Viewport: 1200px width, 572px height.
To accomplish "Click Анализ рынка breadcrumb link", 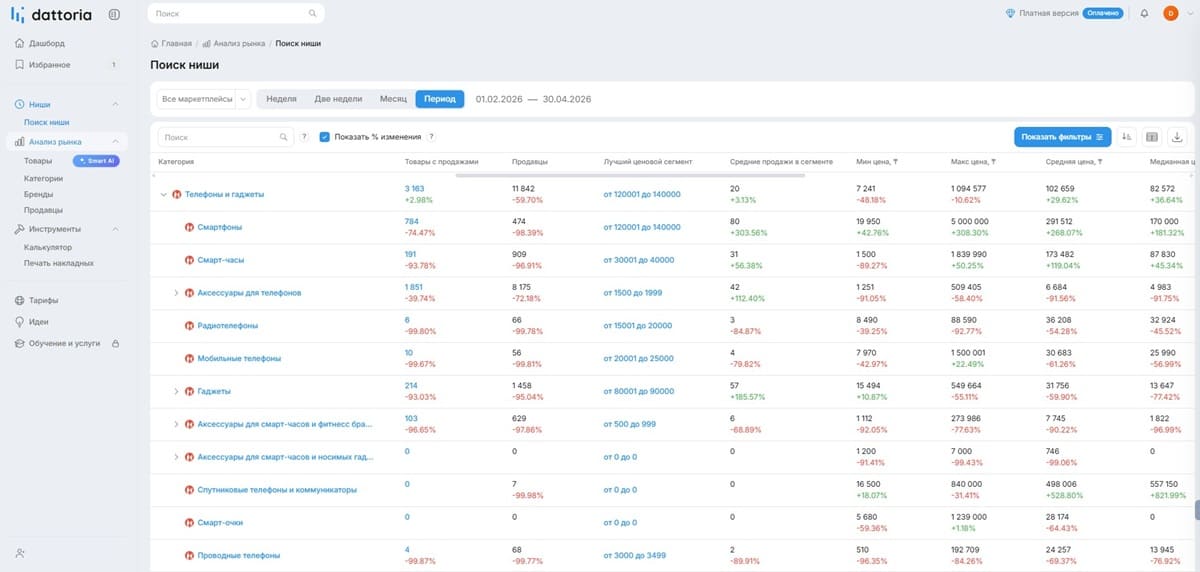I will tap(241, 44).
